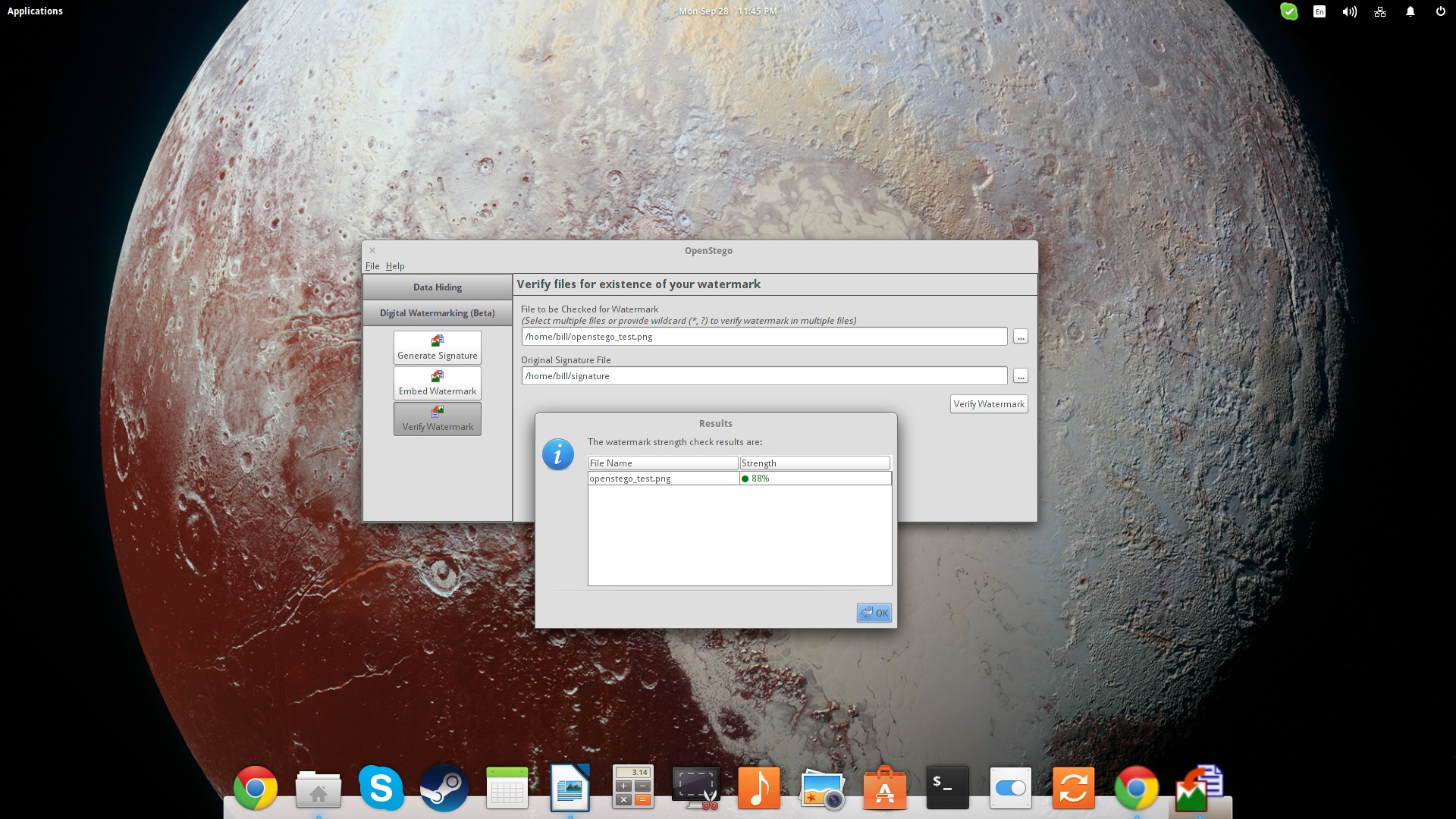The height and width of the screenshot is (819, 1456).
Task: Click the Generate Signature button
Action: [437, 347]
